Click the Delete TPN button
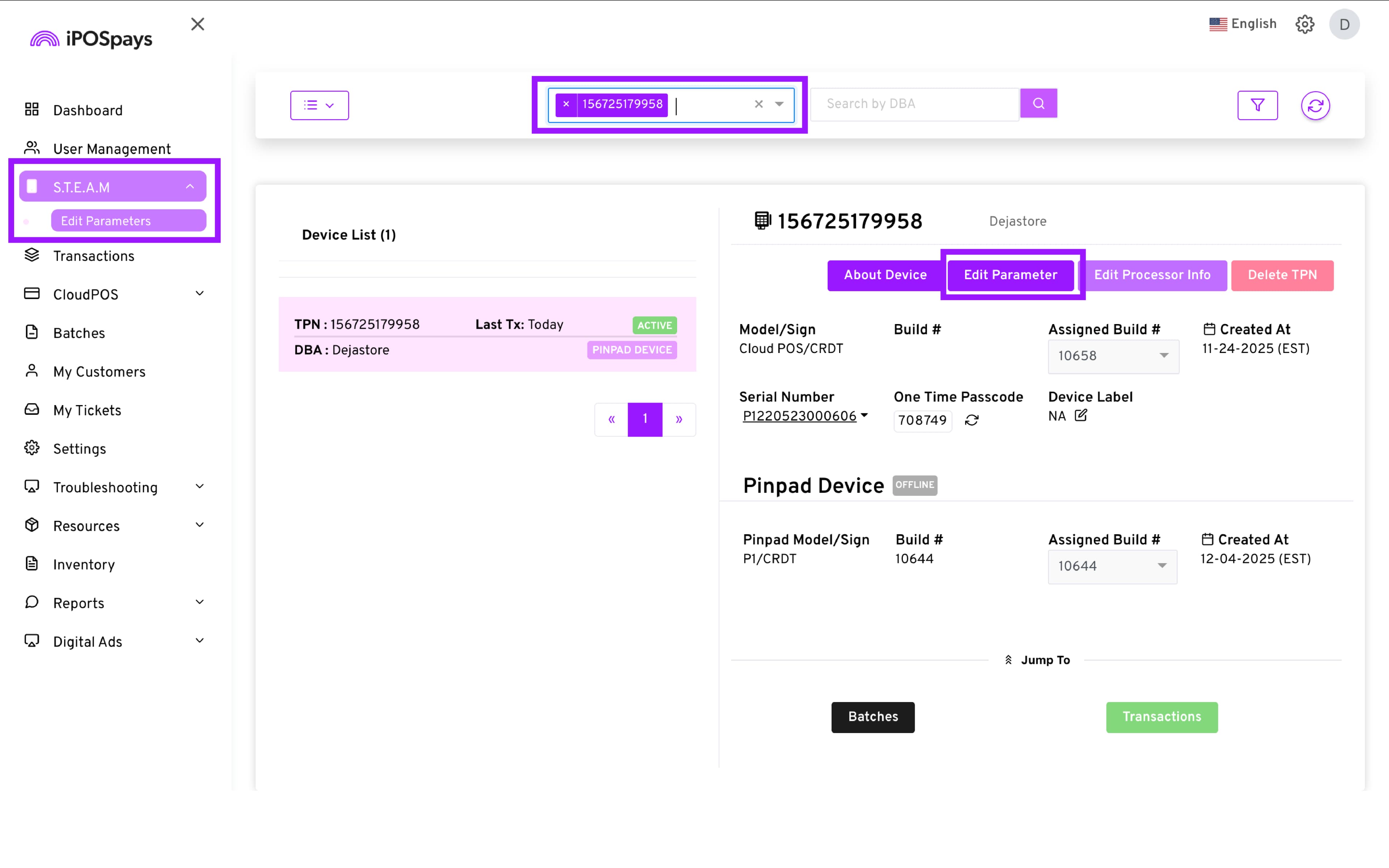Screen dimensions: 1389x868 point(1282,275)
